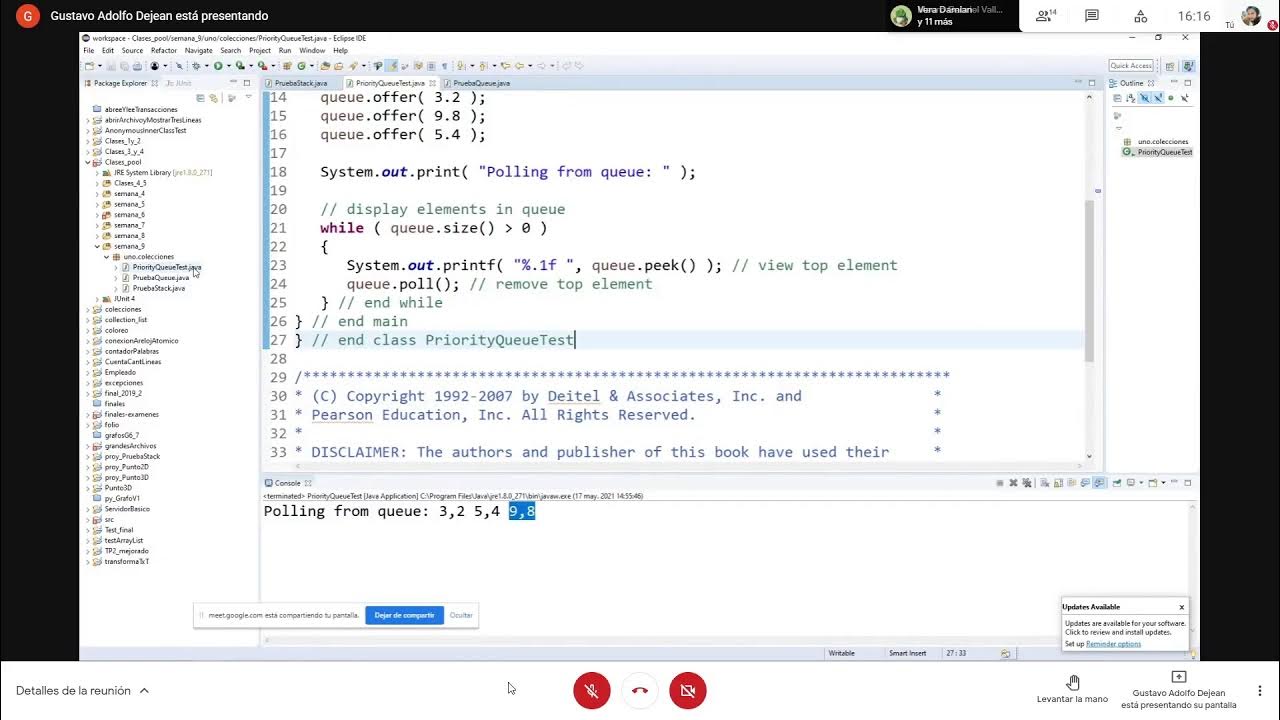Toggle Mark Occurrences highlighter icon
The width and height of the screenshot is (1280, 720).
tap(393, 66)
